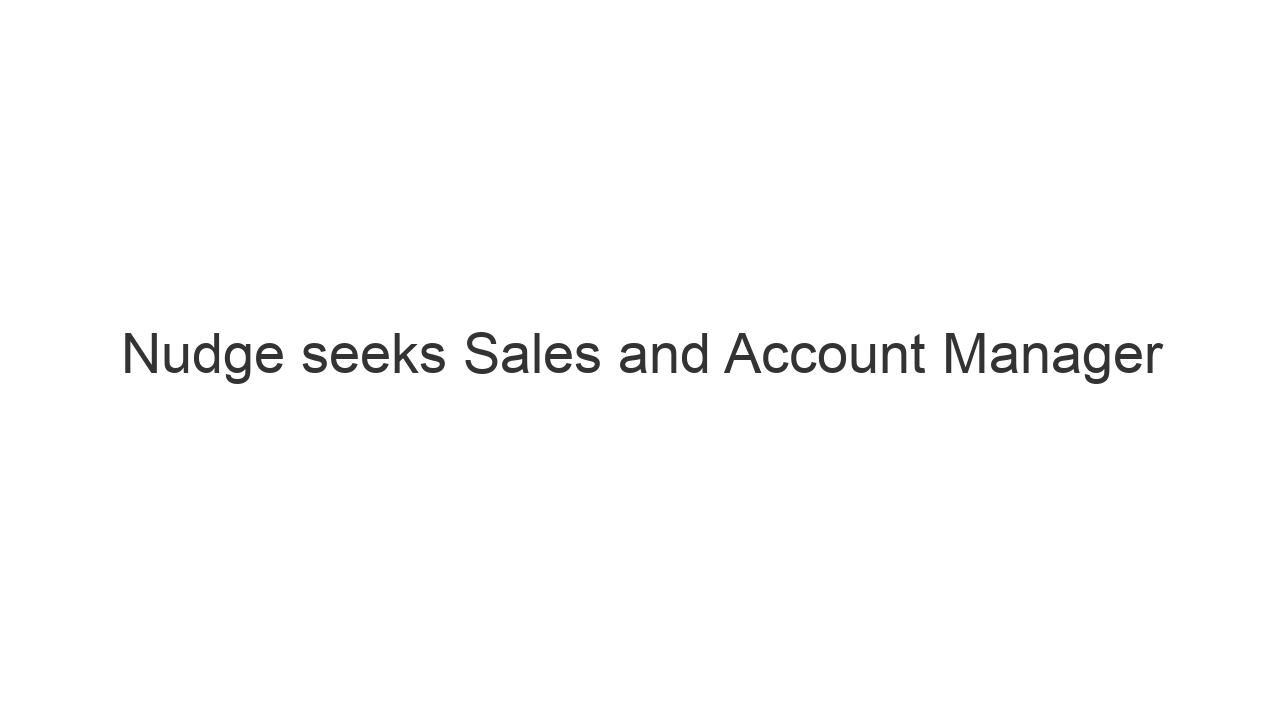Select the word "Account" in the title
The height and width of the screenshot is (720, 1280).
coord(824,355)
